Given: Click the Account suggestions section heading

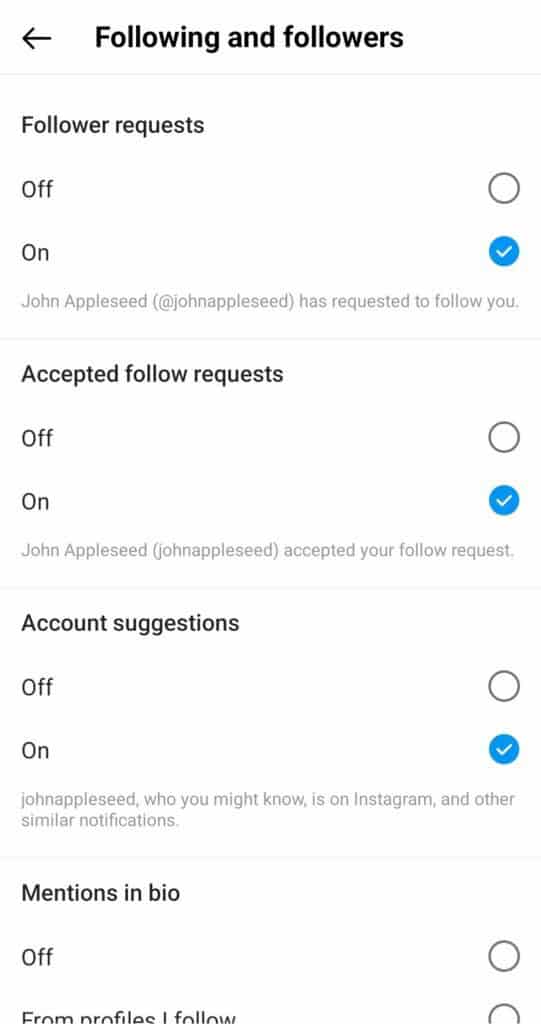Looking at the screenshot, I should coord(131,623).
